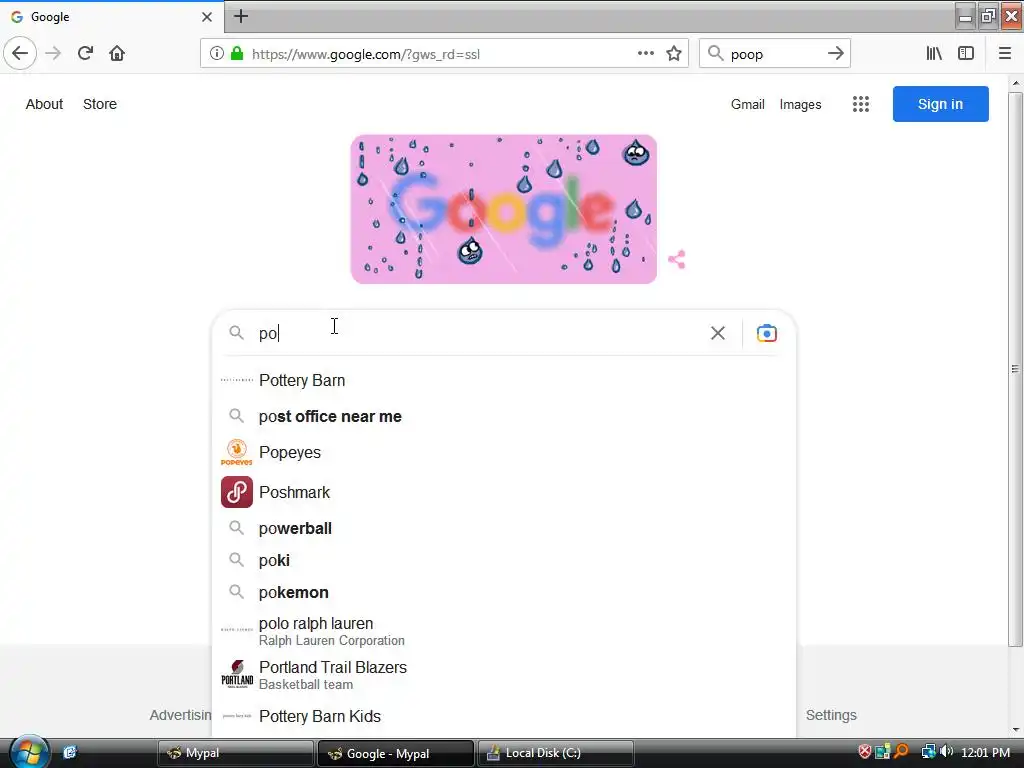Screen dimensions: 1024x768
Task: Show sidebars with the sidebar icon
Action: (966, 54)
